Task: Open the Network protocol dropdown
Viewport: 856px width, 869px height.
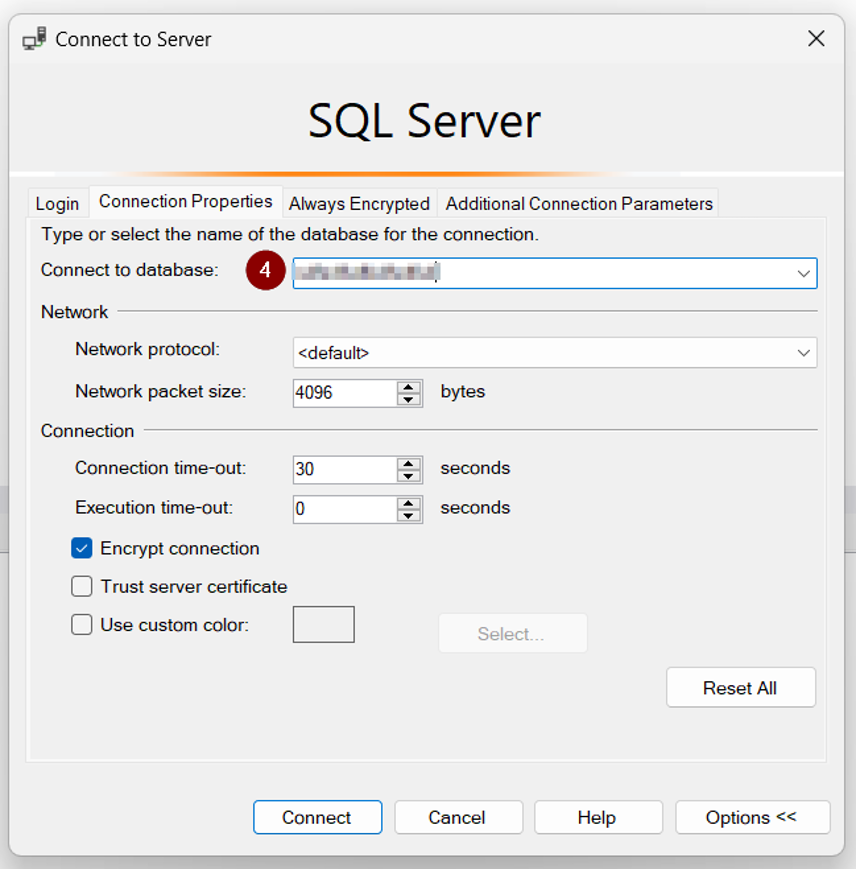Action: pos(803,353)
